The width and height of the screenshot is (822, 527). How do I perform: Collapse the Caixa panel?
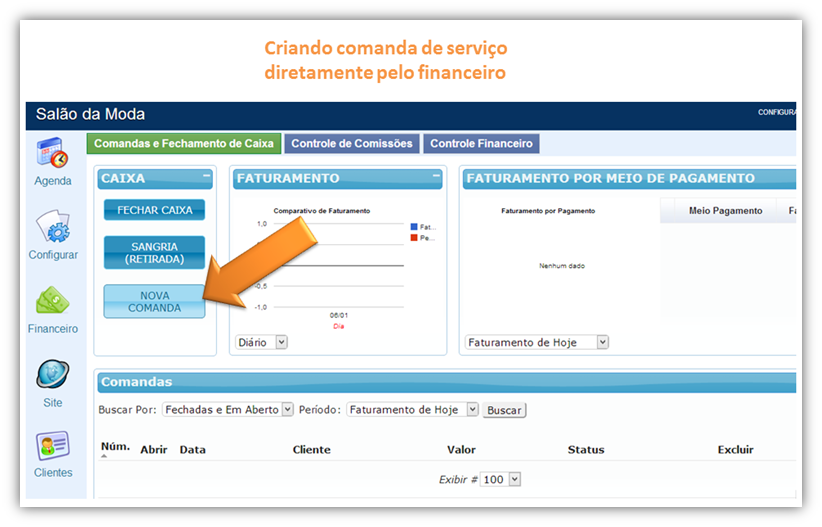coord(206,177)
